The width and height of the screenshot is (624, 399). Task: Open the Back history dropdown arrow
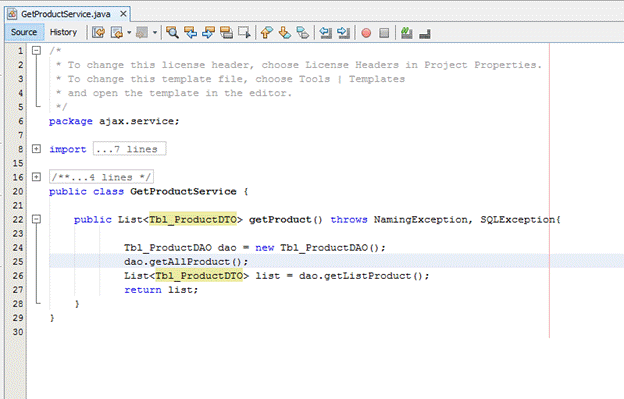click(x=129, y=33)
